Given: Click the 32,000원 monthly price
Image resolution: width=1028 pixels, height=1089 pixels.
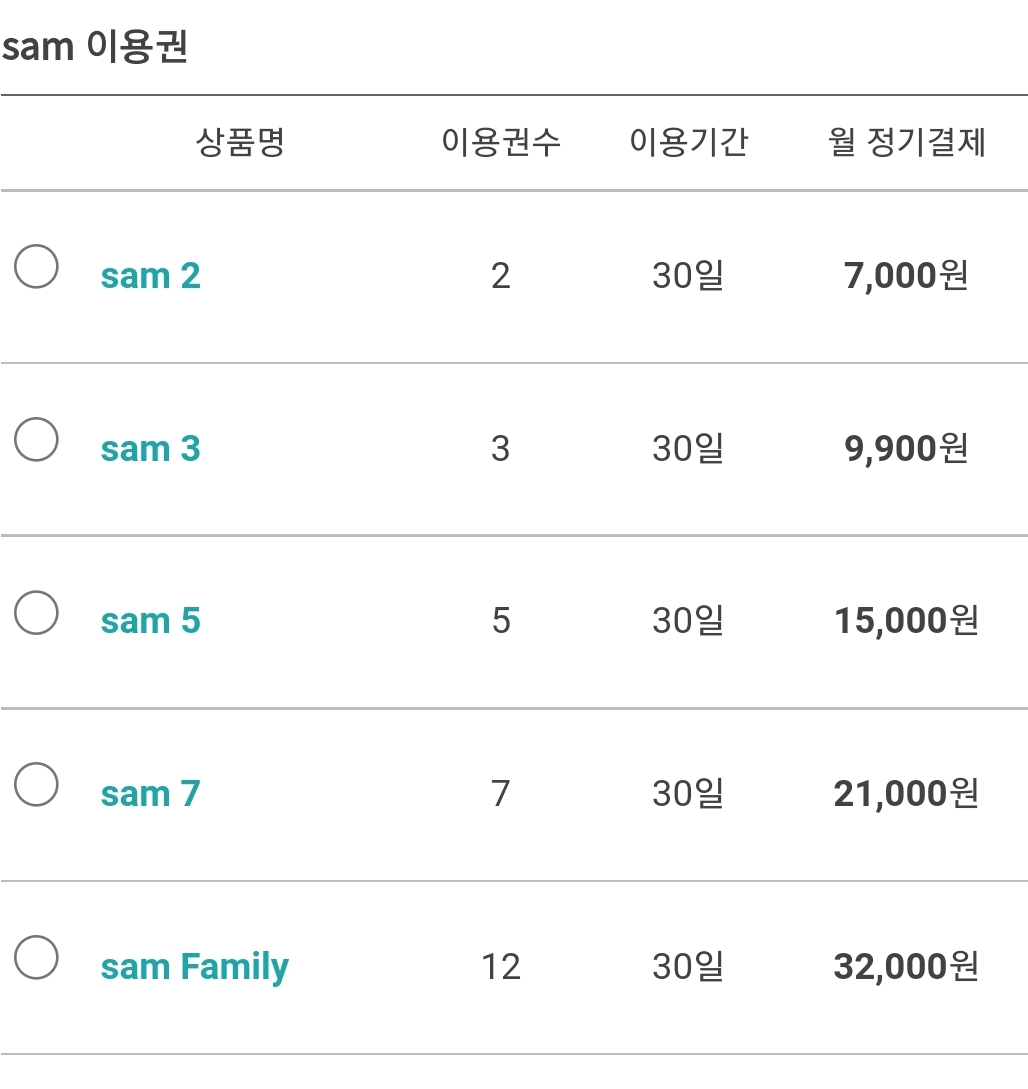Looking at the screenshot, I should pyautogui.click(x=906, y=967).
